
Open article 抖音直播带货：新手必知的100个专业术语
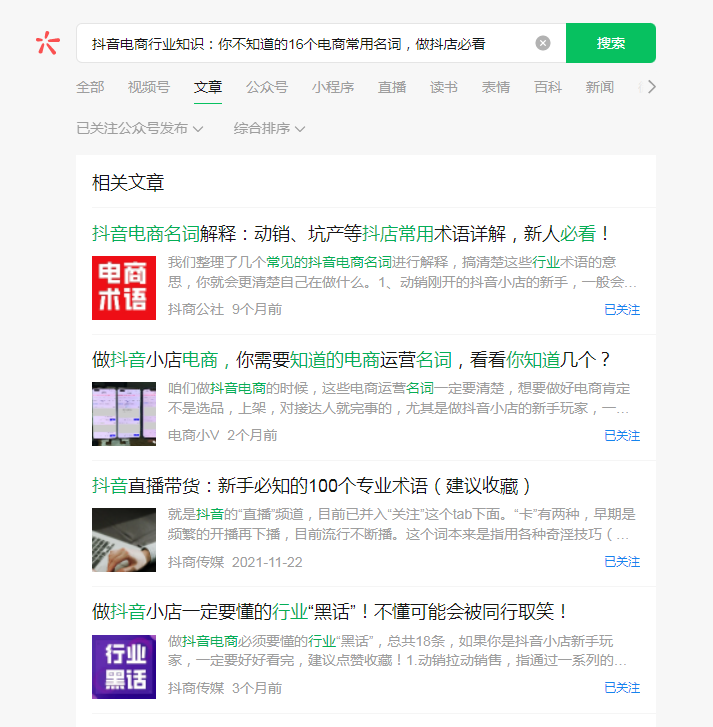[312, 486]
